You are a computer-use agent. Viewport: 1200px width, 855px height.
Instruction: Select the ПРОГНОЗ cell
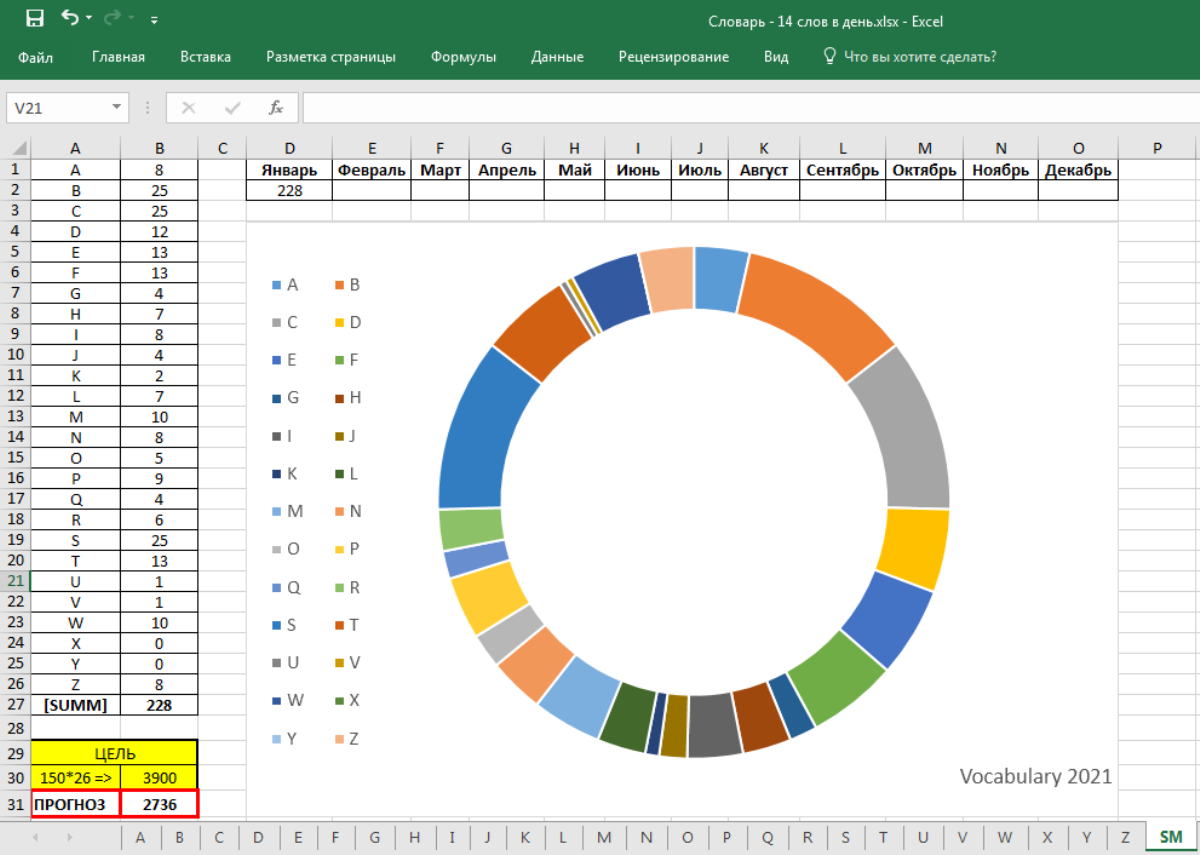click(x=76, y=803)
